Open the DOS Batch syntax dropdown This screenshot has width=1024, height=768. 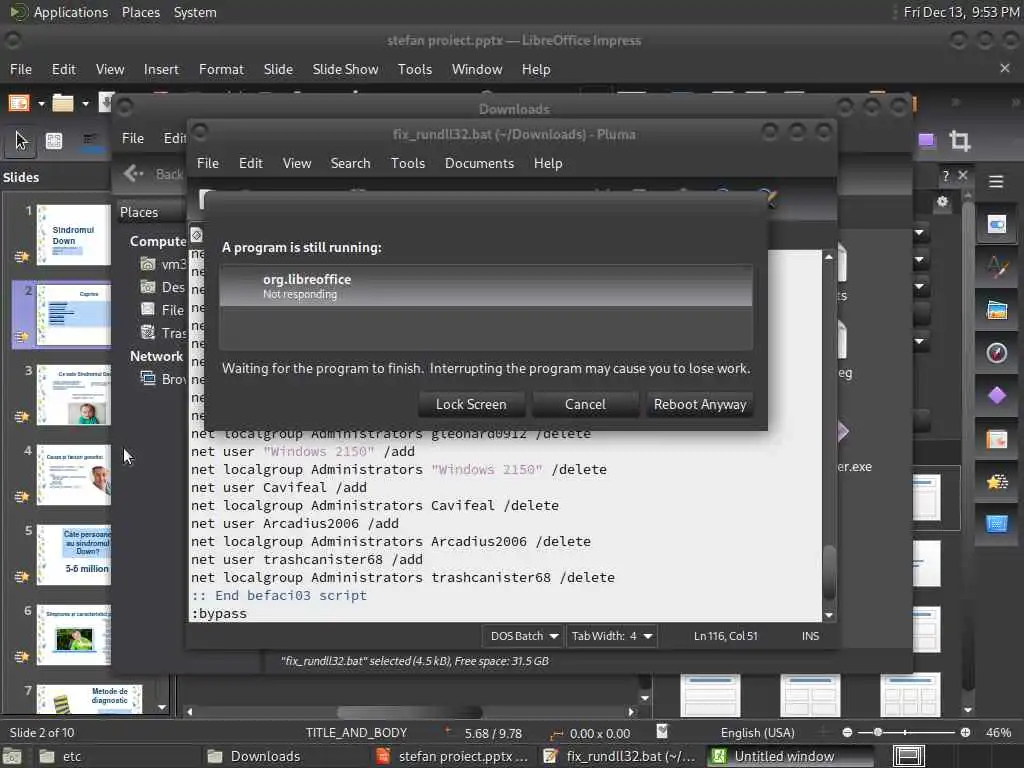[523, 635]
